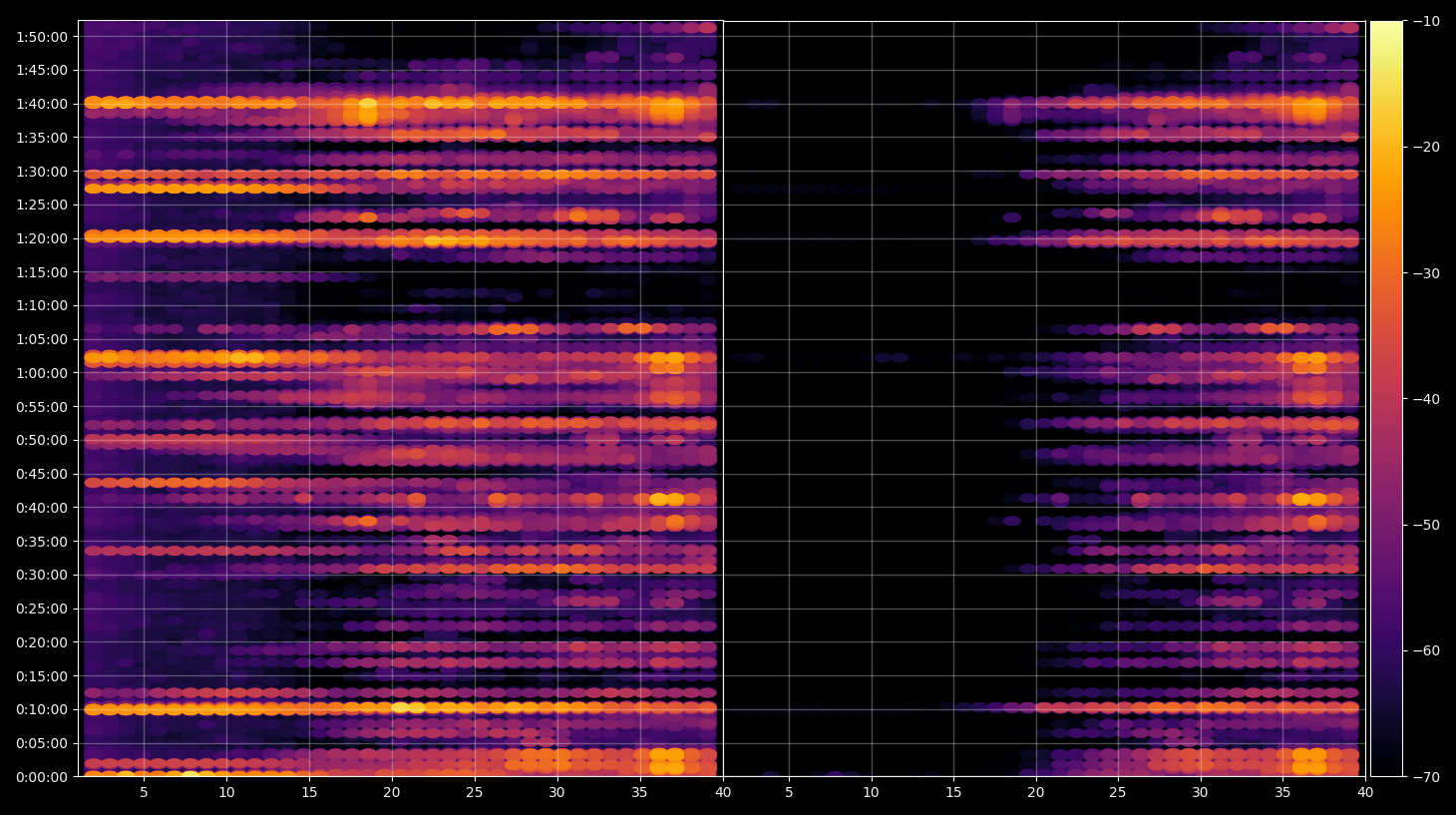Click x-axis tick 10 under the left heatmap
The width and height of the screenshot is (1456, 815).
click(226, 793)
